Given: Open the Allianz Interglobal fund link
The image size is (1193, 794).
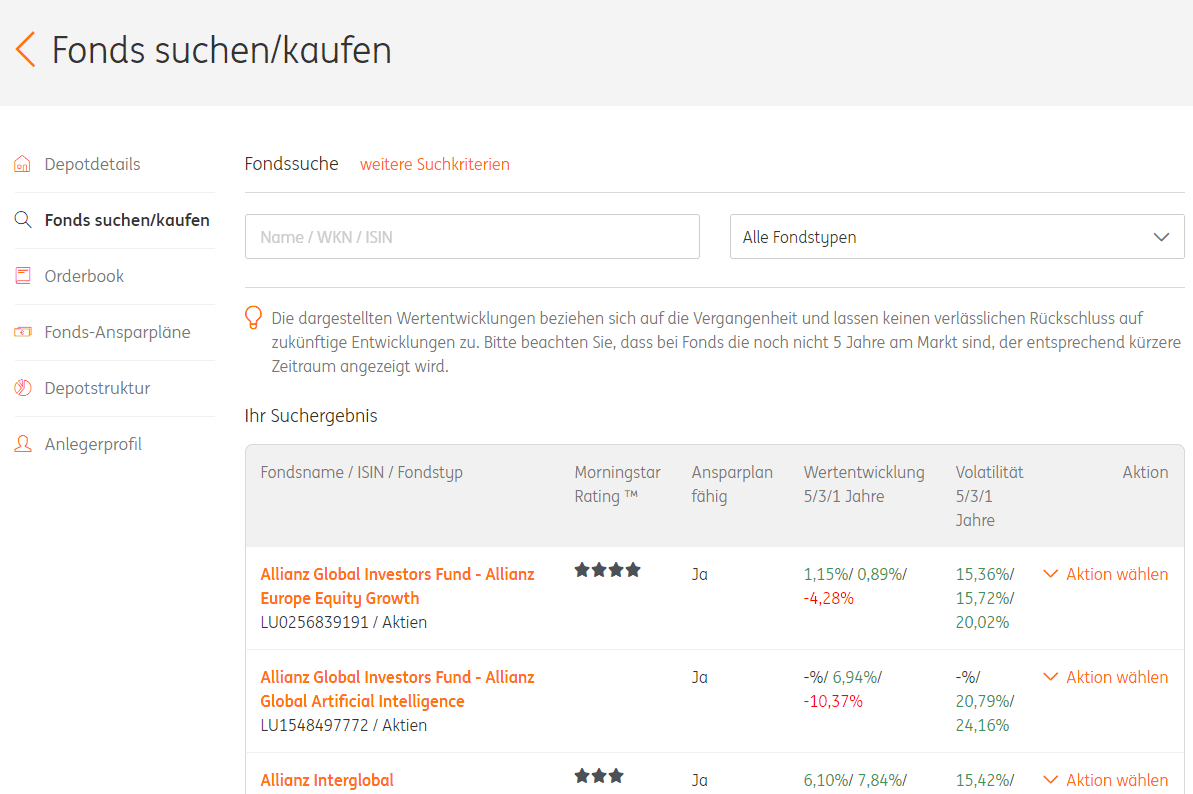Looking at the screenshot, I should 327,780.
